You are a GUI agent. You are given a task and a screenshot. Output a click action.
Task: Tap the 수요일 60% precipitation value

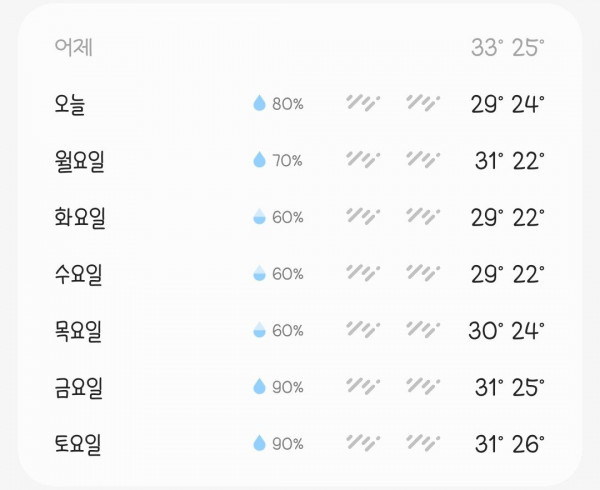[x=288, y=274]
